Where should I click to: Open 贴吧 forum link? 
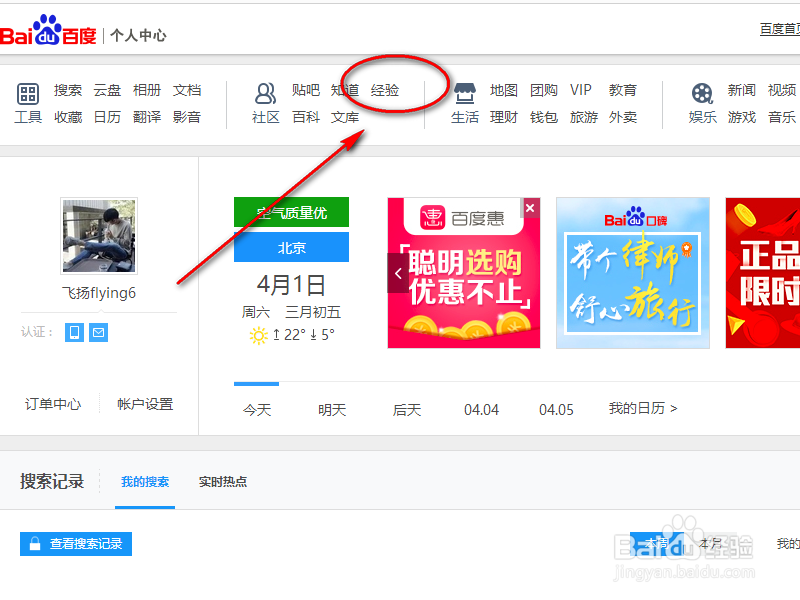(x=306, y=90)
